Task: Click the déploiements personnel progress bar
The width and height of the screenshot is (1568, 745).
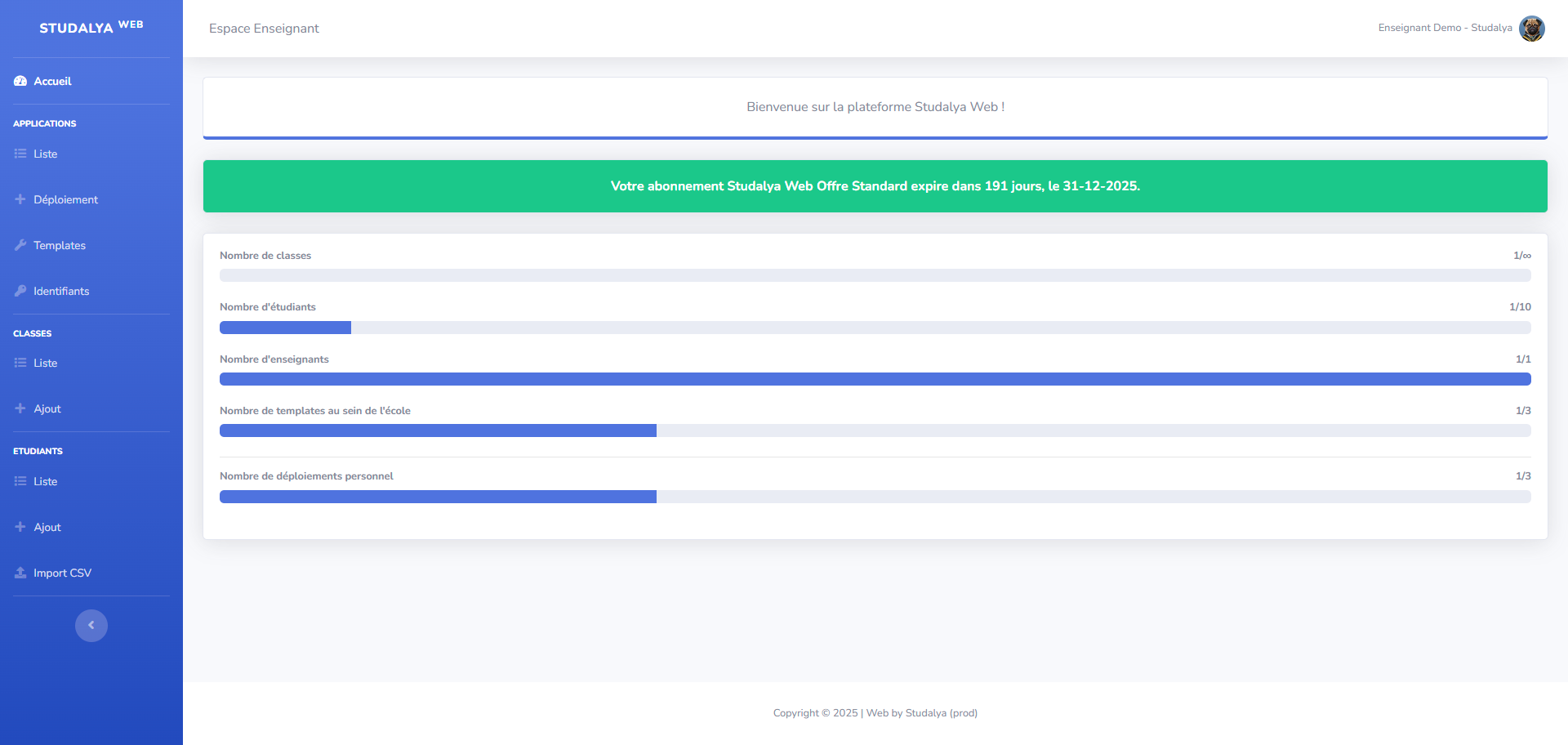Action: coord(875,497)
